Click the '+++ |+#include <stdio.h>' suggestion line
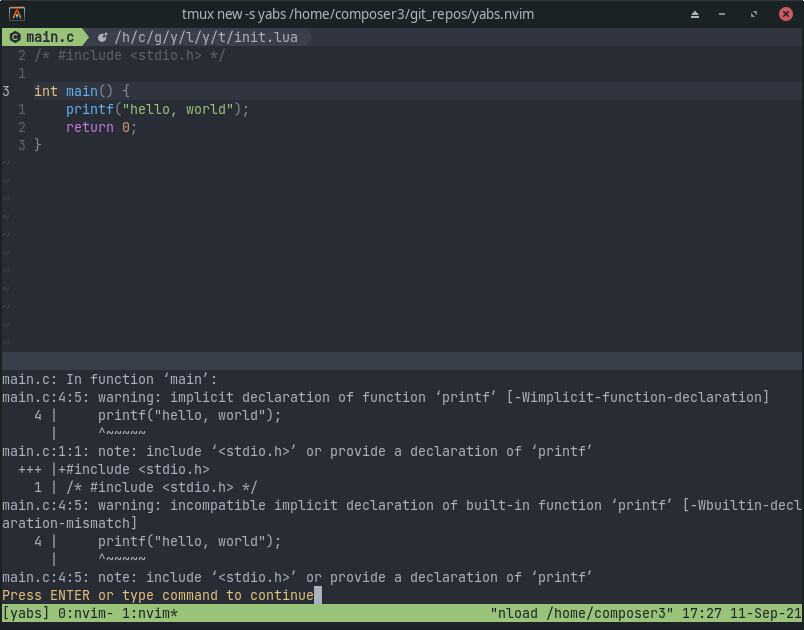This screenshot has height=630, width=804. coord(114,470)
